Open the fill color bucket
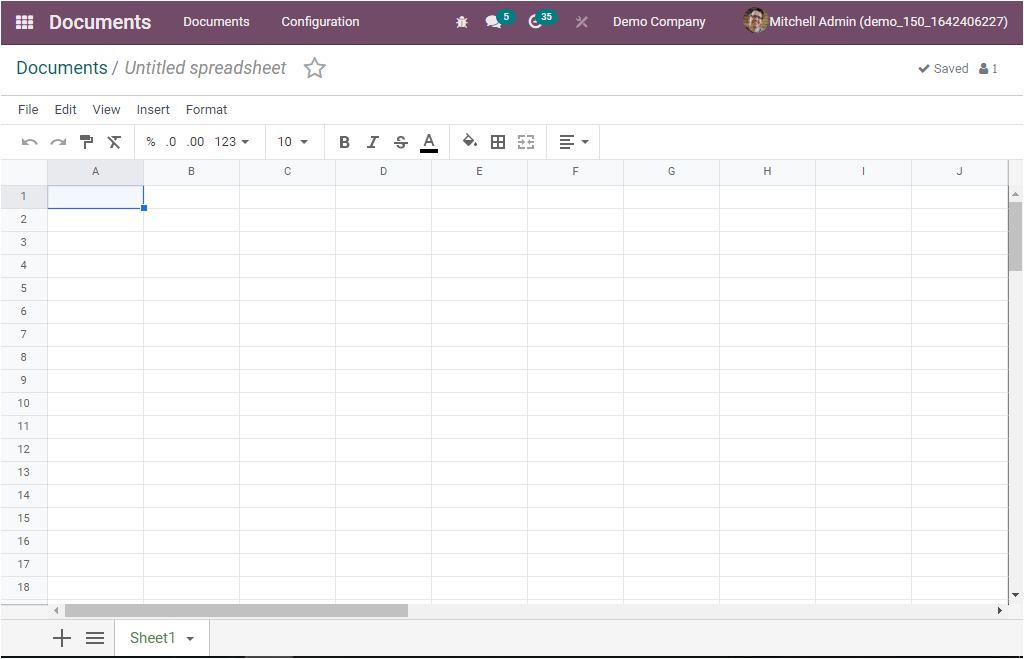 click(x=470, y=141)
